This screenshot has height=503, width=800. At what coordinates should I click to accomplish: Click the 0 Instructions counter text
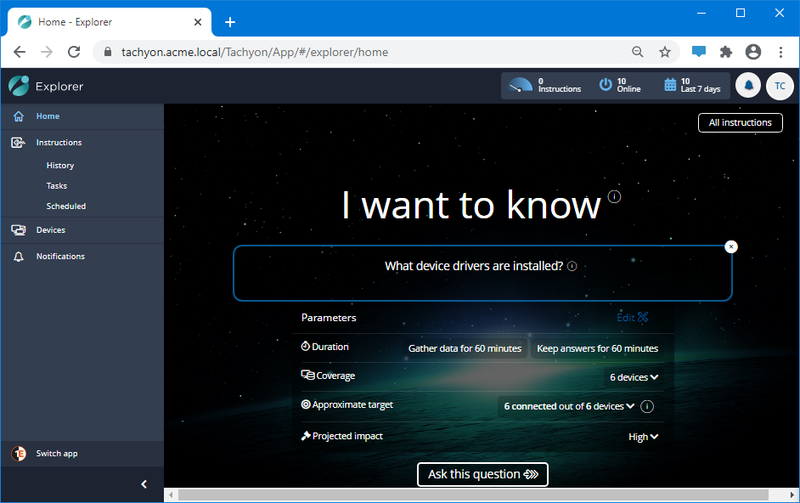coord(559,85)
